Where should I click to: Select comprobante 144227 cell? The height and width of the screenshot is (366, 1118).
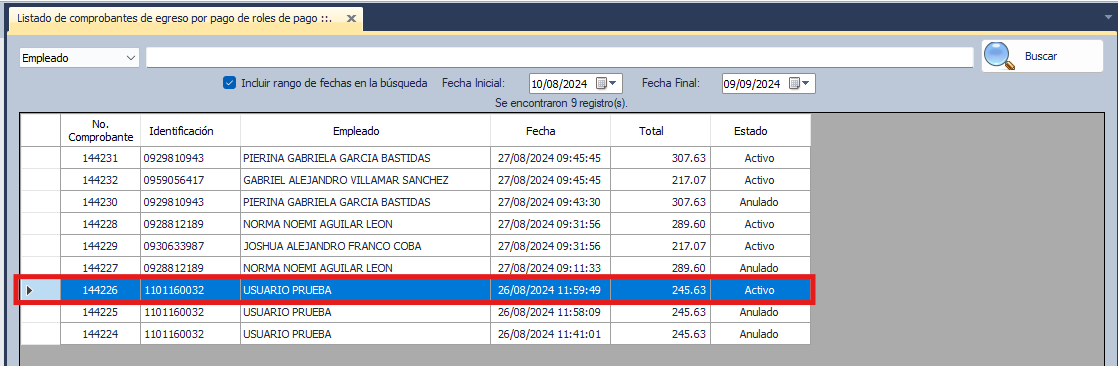tap(100, 268)
